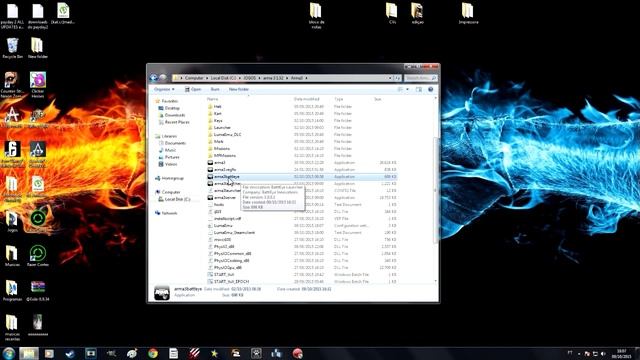Sort by Date modified column header

307,99
